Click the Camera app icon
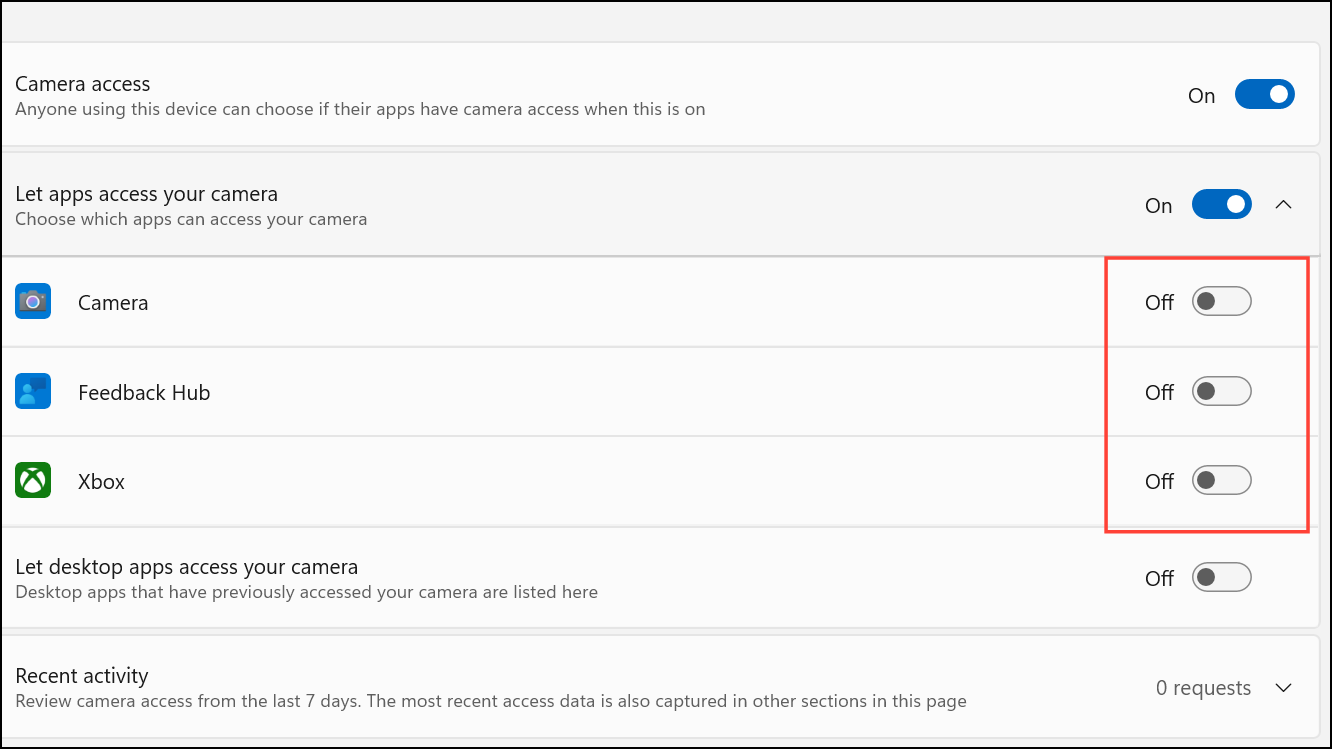Screen dimensions: 1332x749 (33, 300)
